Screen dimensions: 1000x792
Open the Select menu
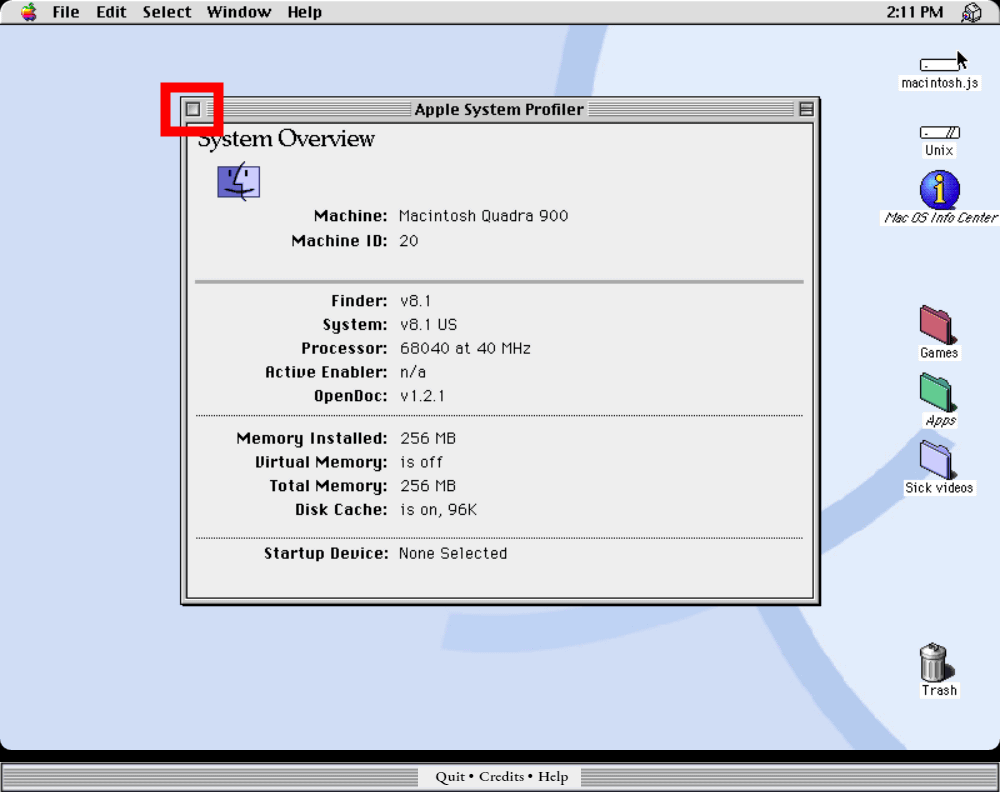click(166, 12)
